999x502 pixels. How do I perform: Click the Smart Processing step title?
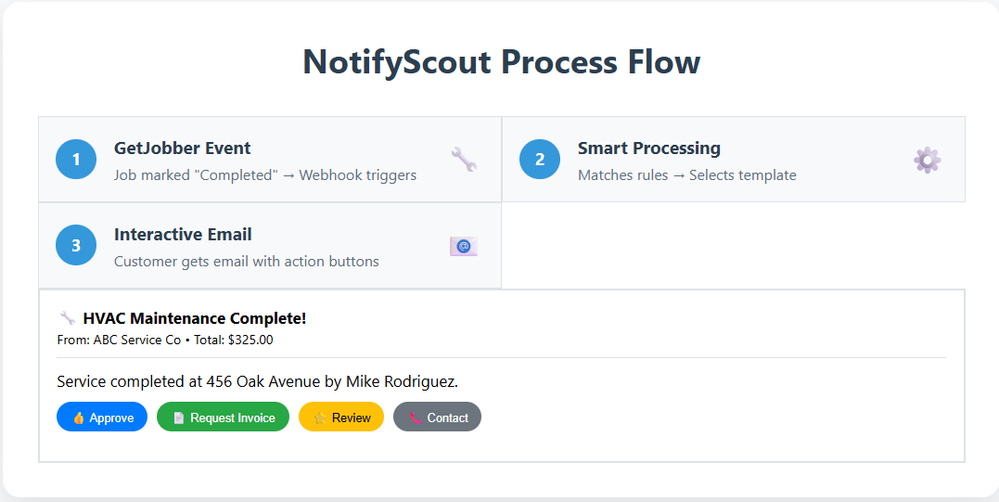pyautogui.click(x=649, y=148)
